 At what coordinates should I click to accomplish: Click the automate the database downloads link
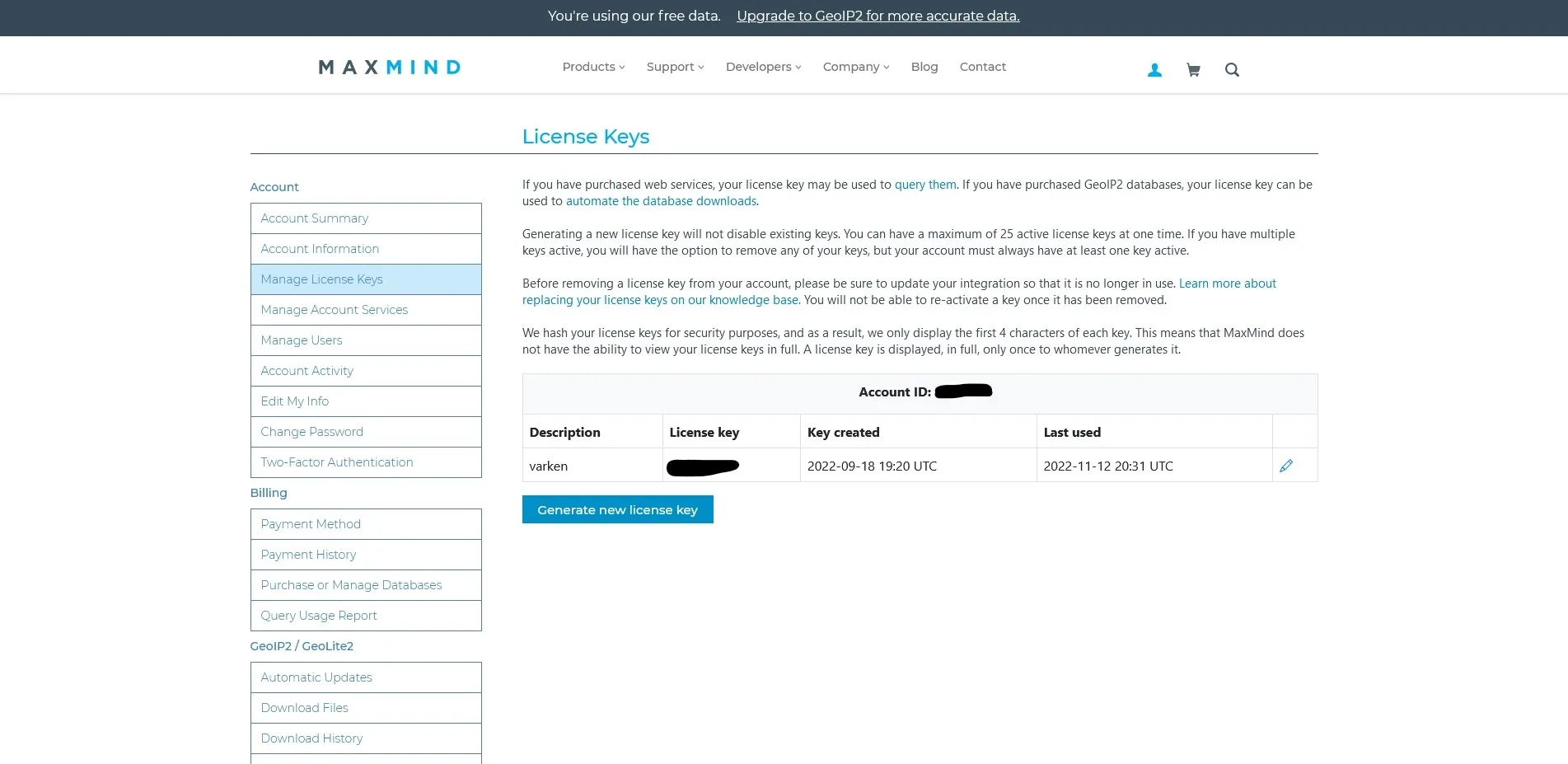tap(661, 200)
